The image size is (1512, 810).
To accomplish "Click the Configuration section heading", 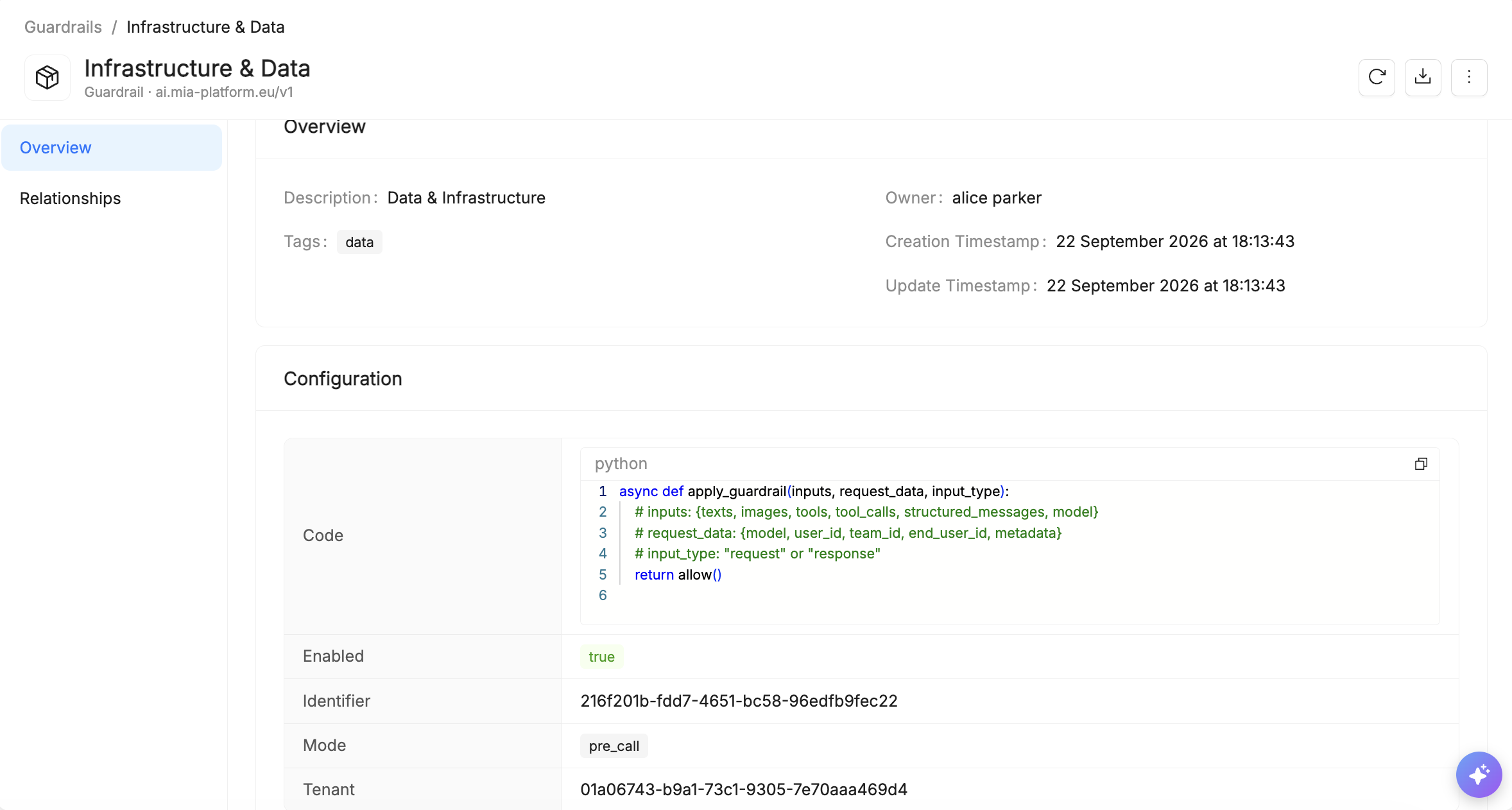I will (x=343, y=379).
